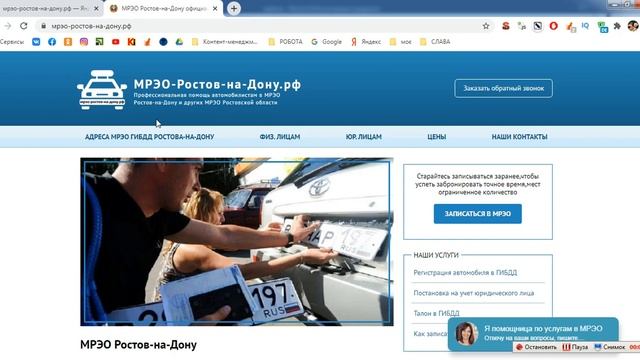This screenshot has width=640, height=360.
Task: Click Остановить in the recorder bar
Action: (x=536, y=347)
